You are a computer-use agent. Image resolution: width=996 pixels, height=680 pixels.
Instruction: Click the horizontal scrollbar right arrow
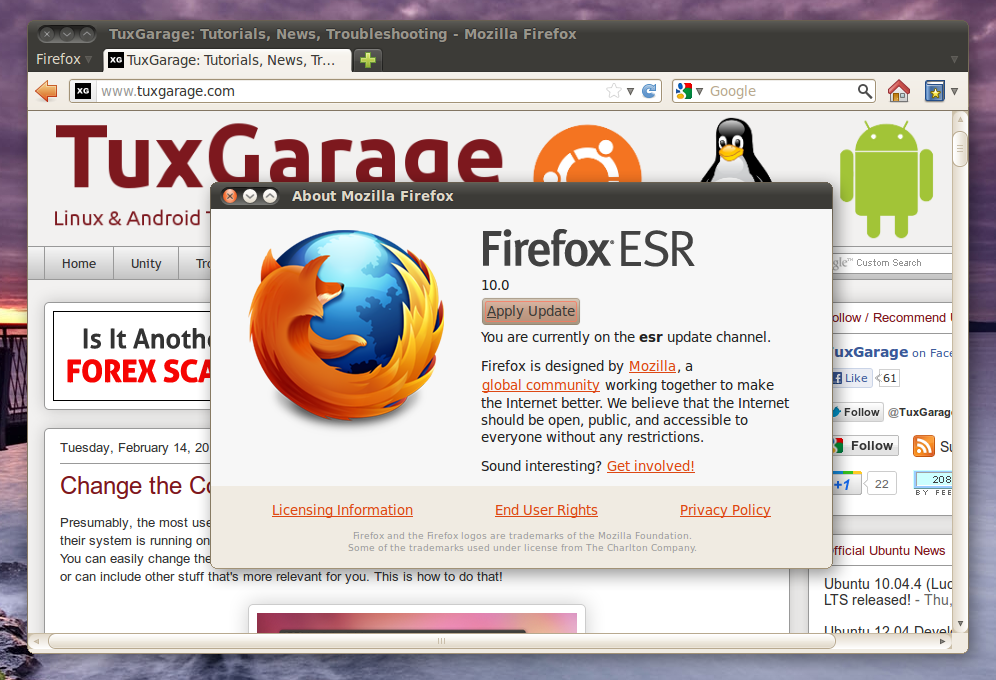point(943,641)
